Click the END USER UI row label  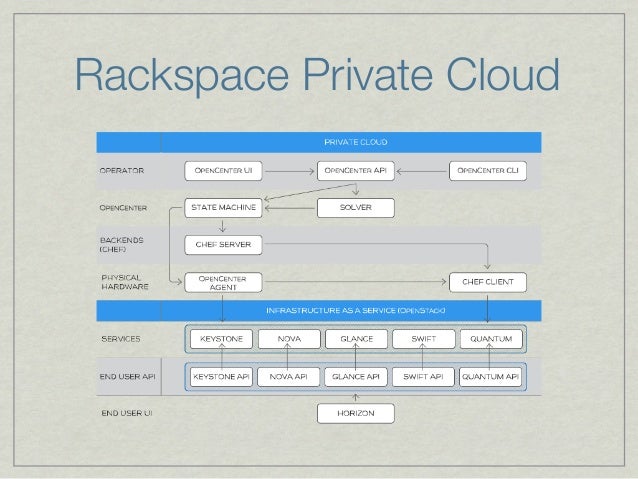[127, 413]
